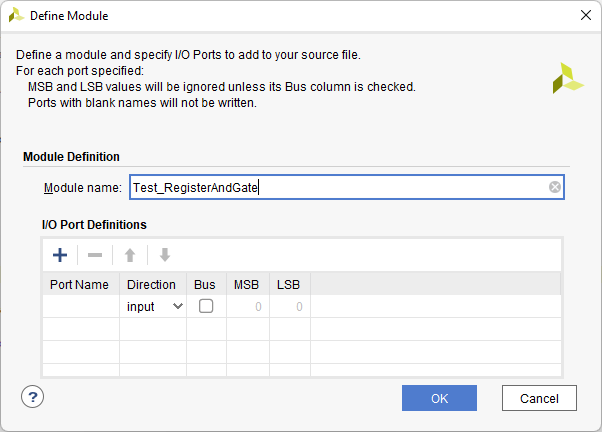Remove selected port using the minus icon
Screen dimensions: 602x432
click(x=95, y=255)
